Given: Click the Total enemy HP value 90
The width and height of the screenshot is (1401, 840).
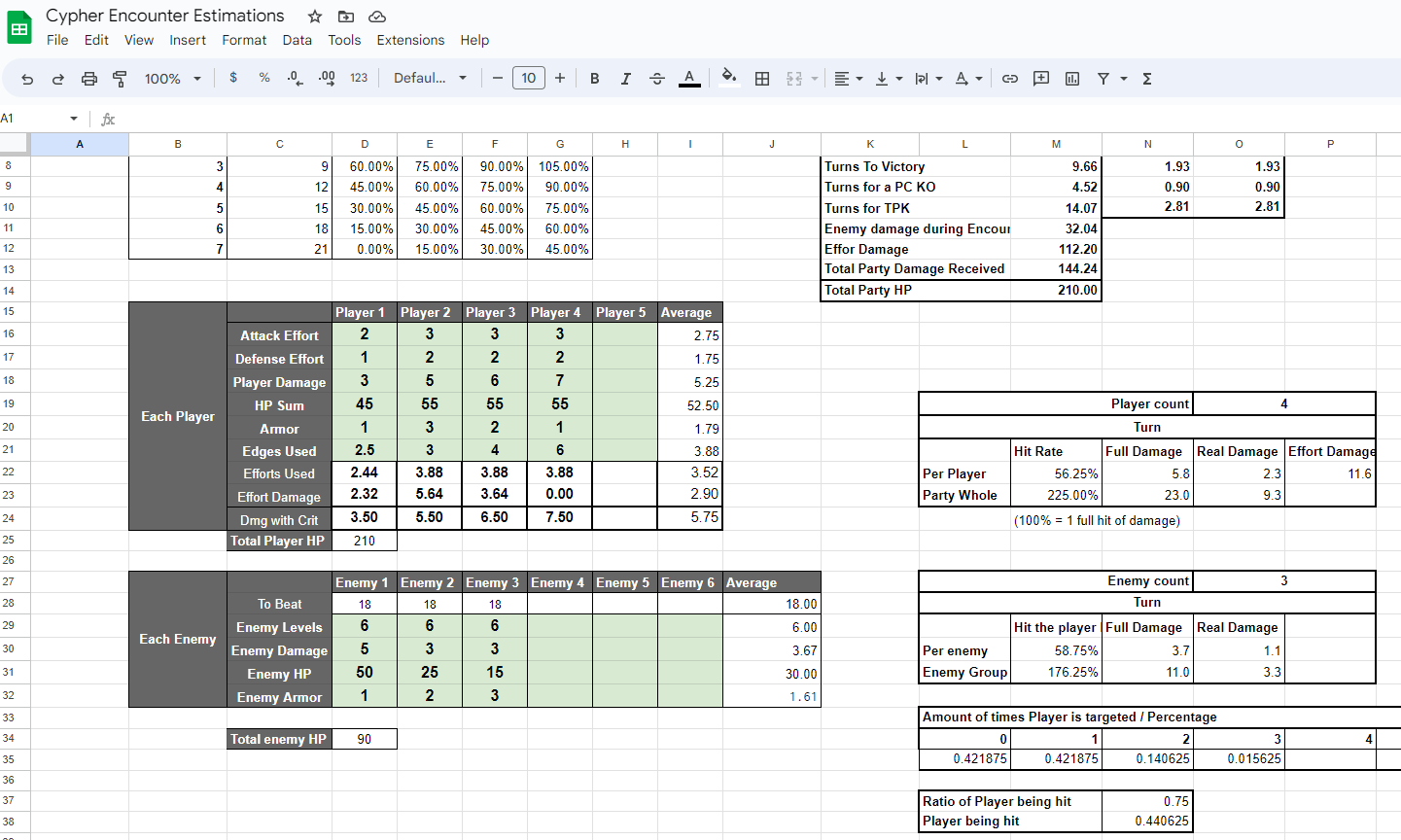Looking at the screenshot, I should tap(365, 739).
